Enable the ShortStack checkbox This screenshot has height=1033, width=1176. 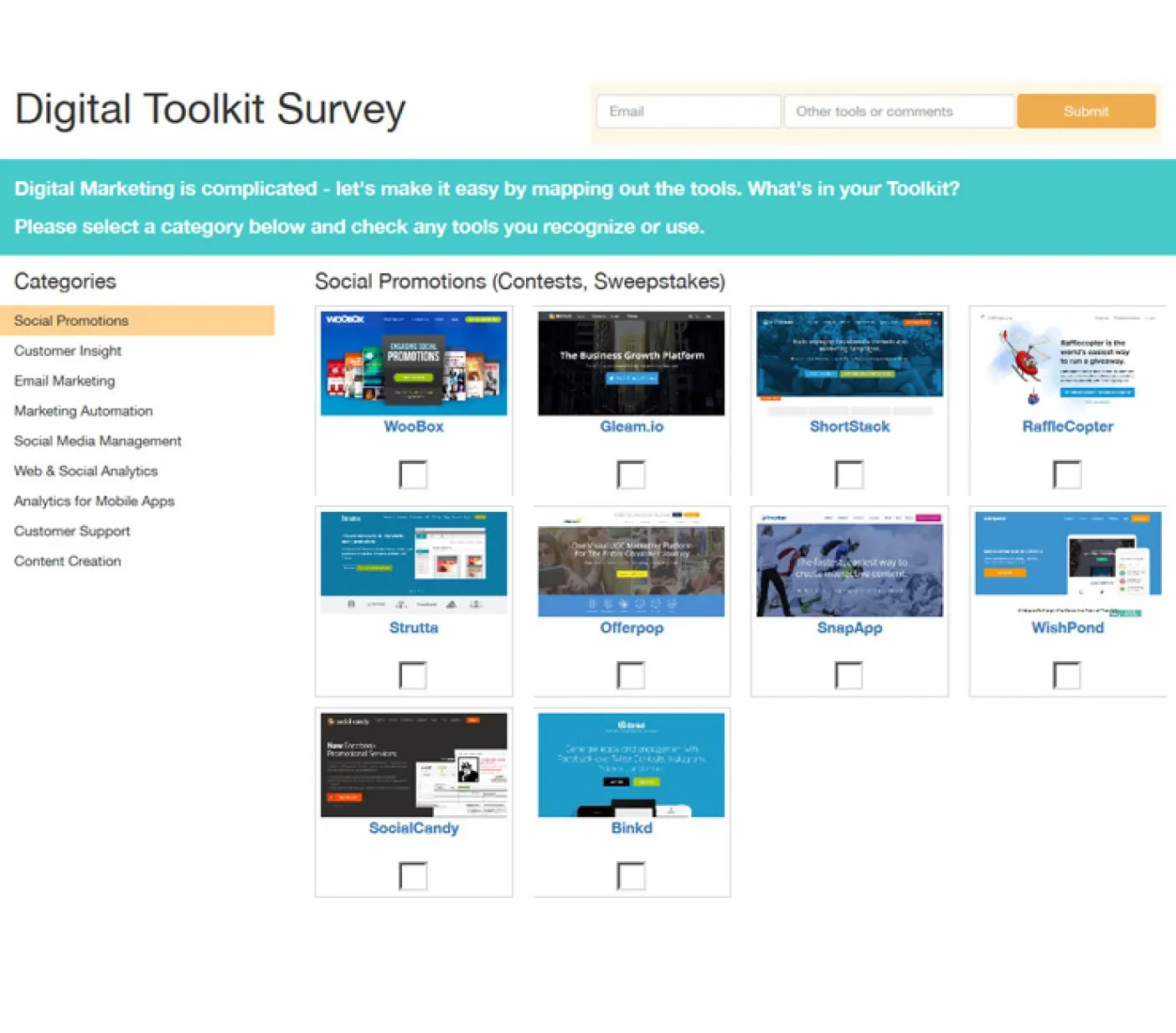(848, 475)
